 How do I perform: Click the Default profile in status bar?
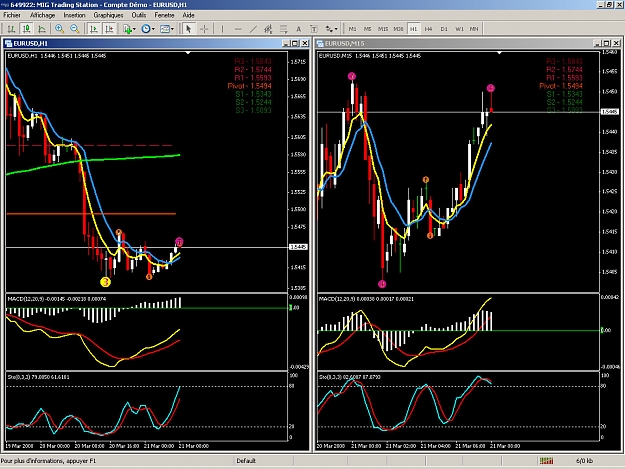[246, 461]
